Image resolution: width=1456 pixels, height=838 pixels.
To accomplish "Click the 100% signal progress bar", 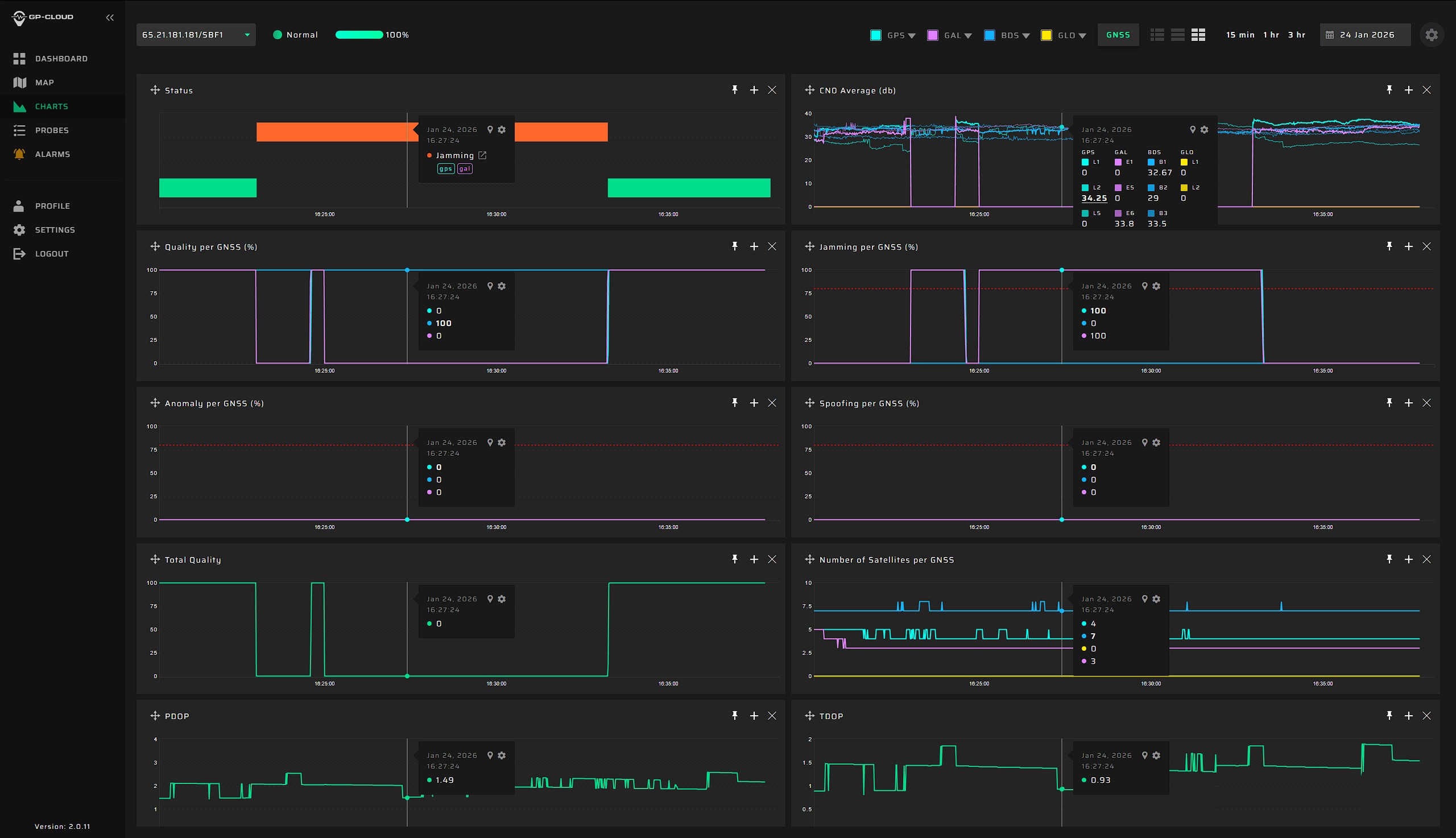I will point(359,35).
